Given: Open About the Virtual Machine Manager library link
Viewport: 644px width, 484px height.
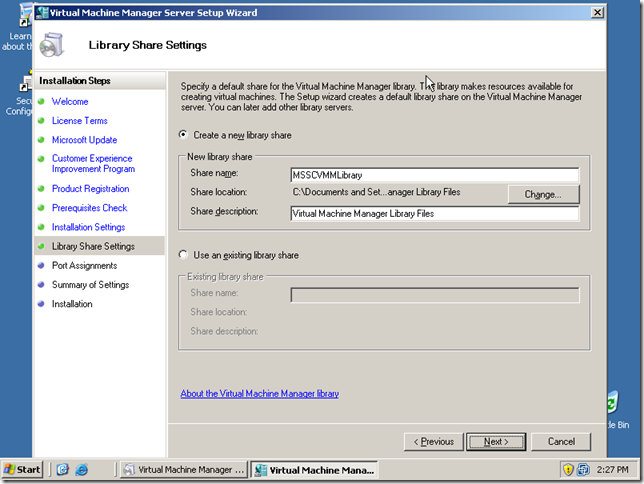Looking at the screenshot, I should pos(260,394).
